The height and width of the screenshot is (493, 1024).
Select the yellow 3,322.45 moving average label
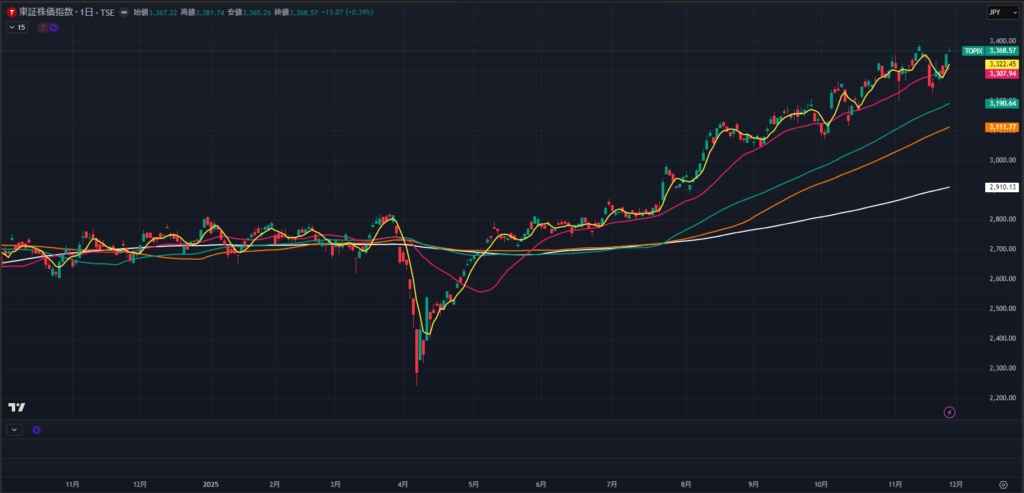click(1002, 64)
